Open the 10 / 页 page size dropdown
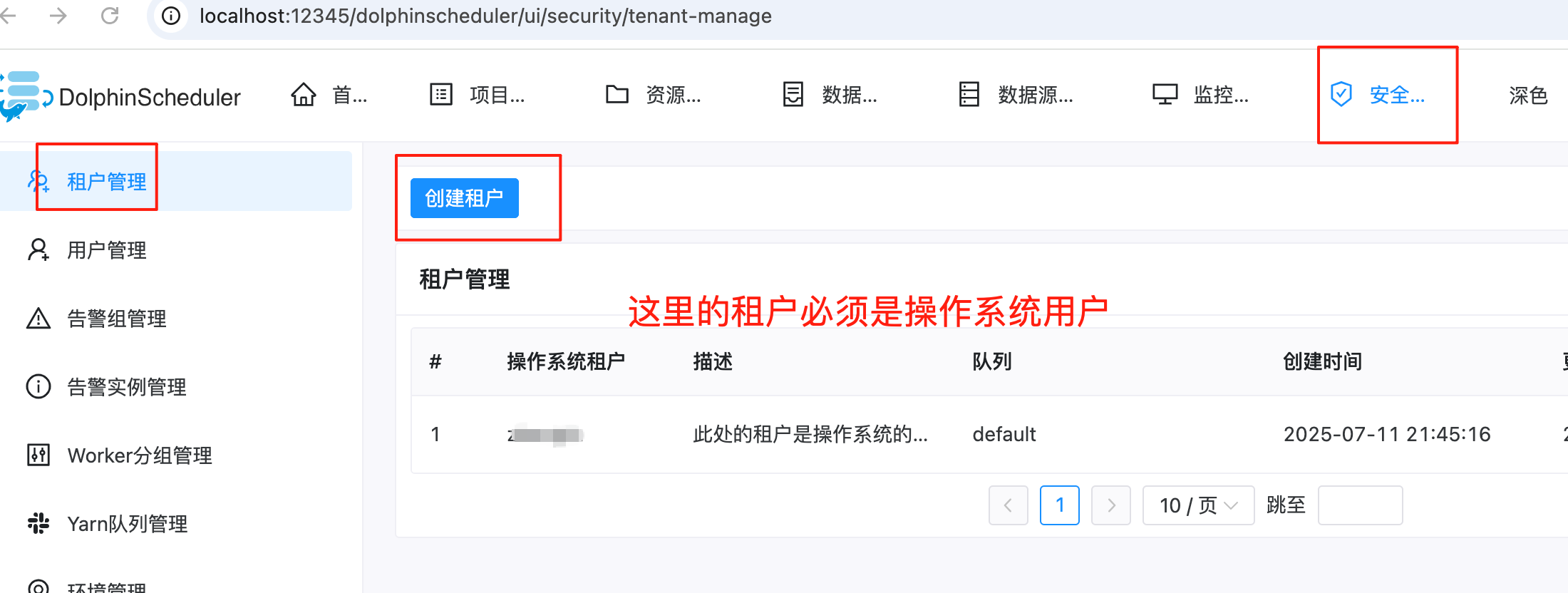Viewport: 1568px width, 593px height. point(1198,505)
